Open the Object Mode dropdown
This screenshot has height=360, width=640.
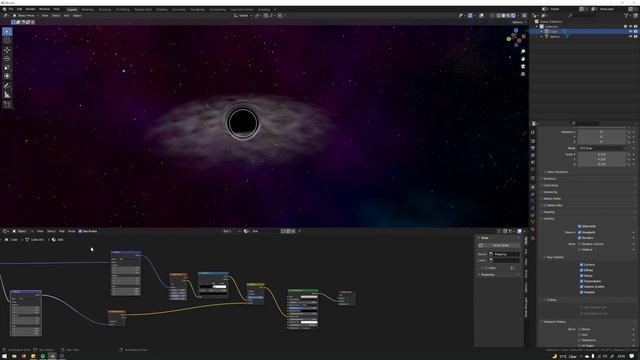[25, 16]
